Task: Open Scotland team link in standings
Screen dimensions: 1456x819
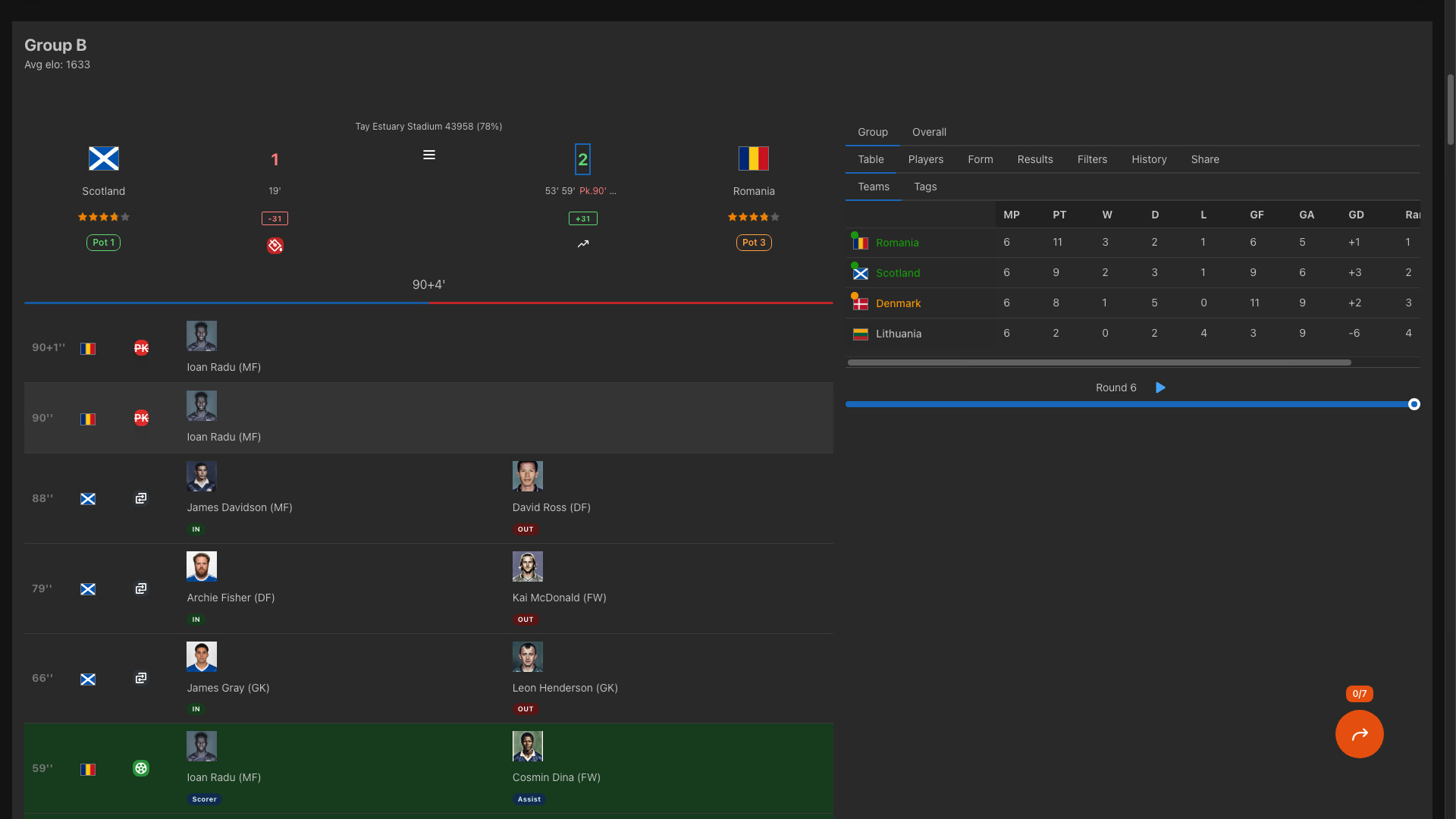Action: (898, 273)
